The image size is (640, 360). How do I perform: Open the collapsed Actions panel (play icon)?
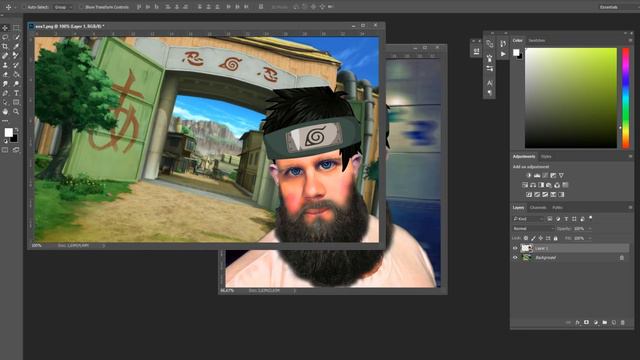[x=503, y=53]
